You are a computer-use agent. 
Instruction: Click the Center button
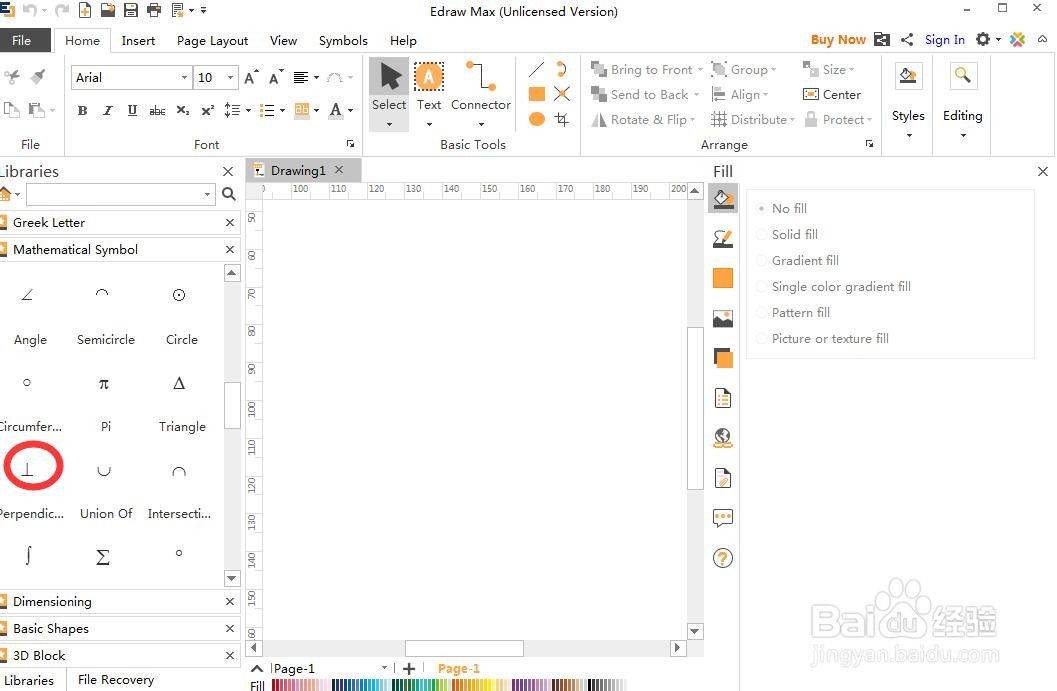pyautogui.click(x=833, y=94)
